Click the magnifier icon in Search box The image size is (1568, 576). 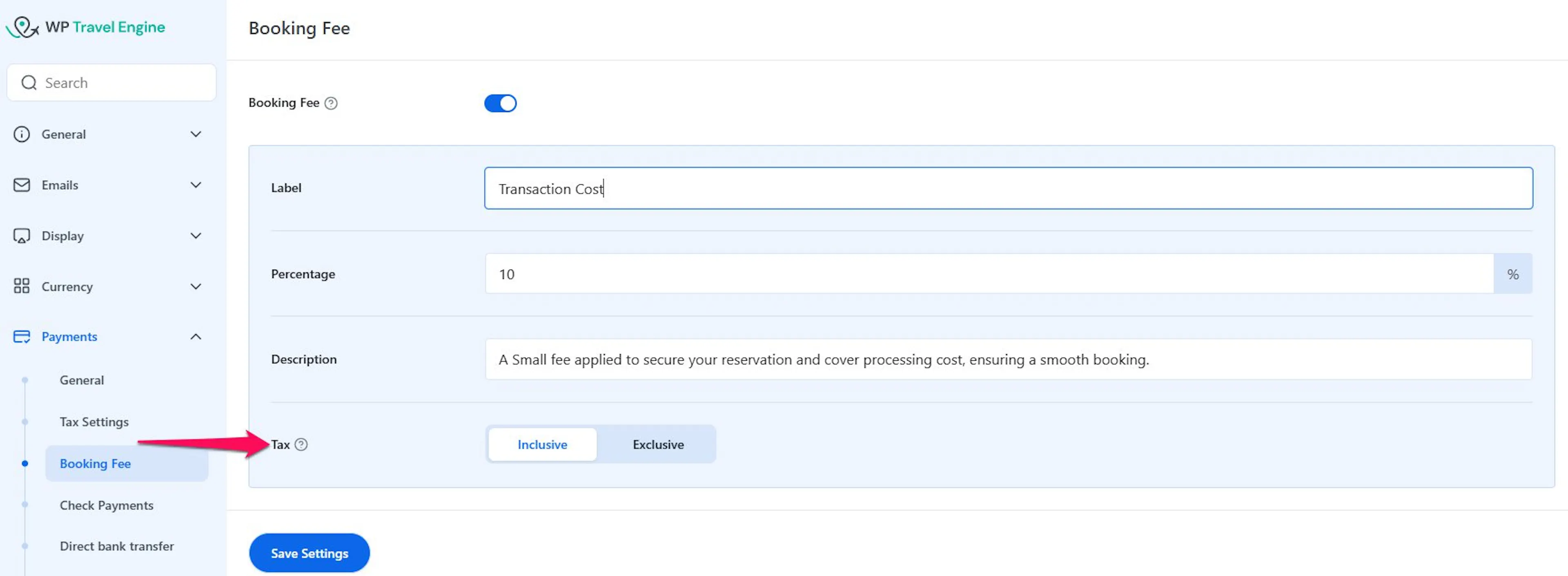[29, 83]
